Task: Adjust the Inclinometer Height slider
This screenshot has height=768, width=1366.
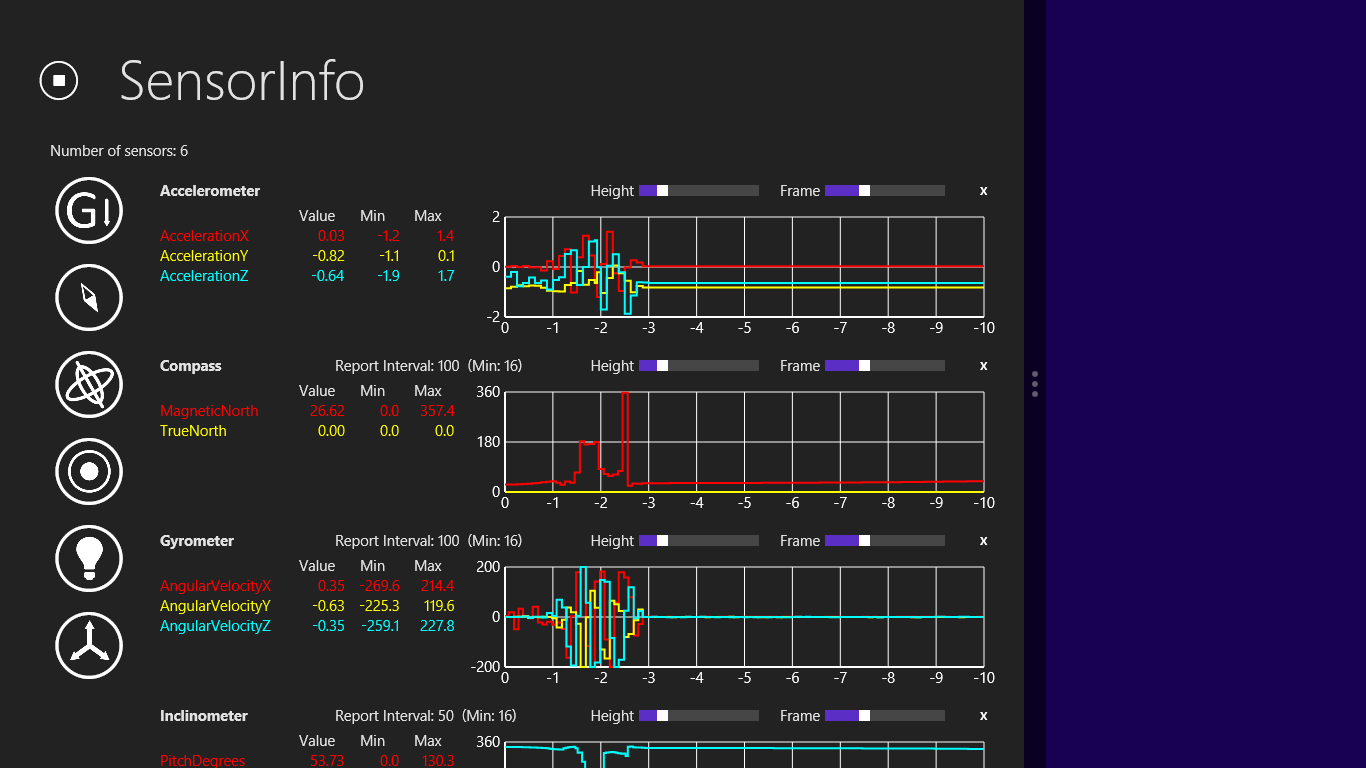Action: [662, 716]
